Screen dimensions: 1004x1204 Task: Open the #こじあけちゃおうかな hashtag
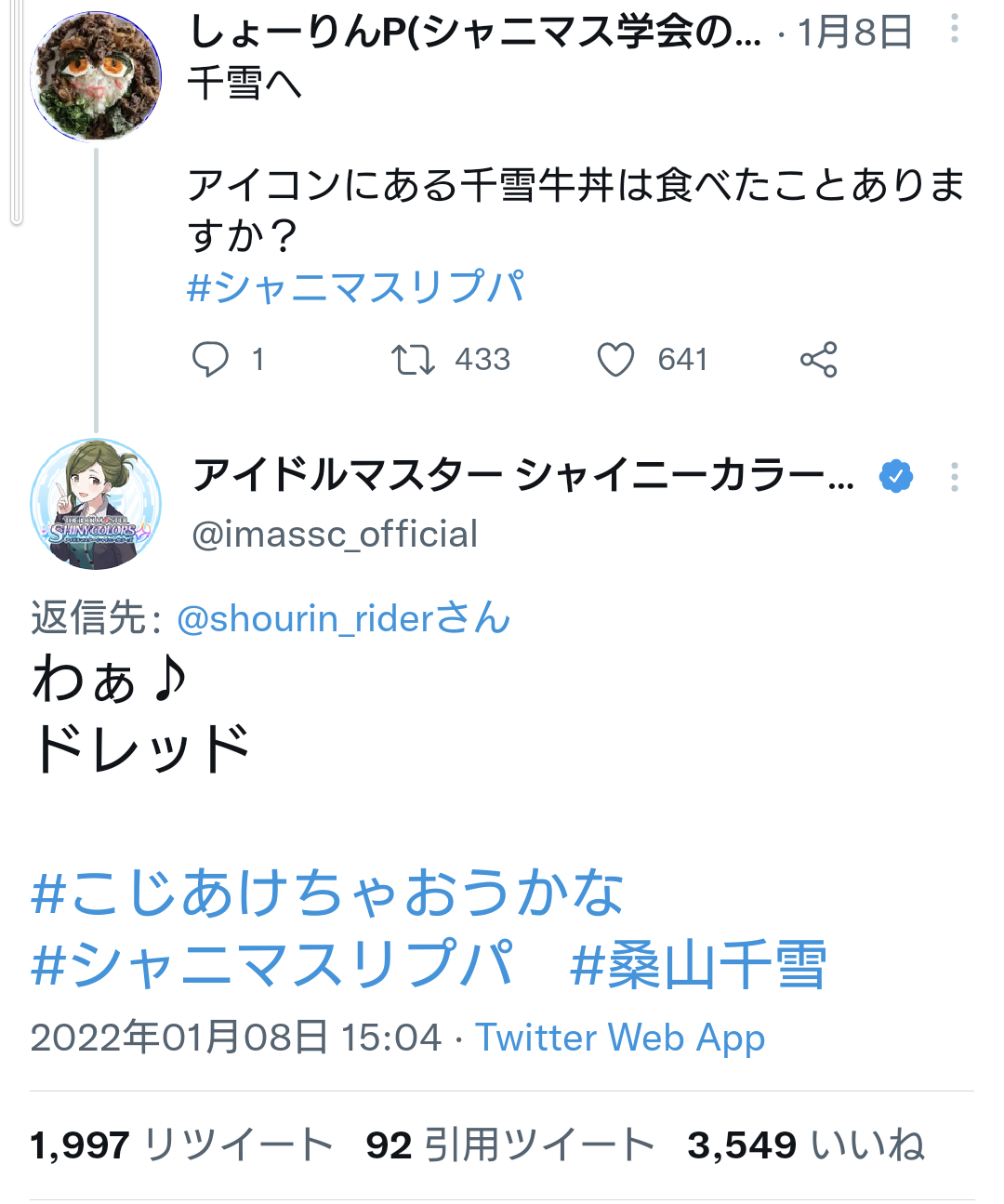tap(327, 893)
